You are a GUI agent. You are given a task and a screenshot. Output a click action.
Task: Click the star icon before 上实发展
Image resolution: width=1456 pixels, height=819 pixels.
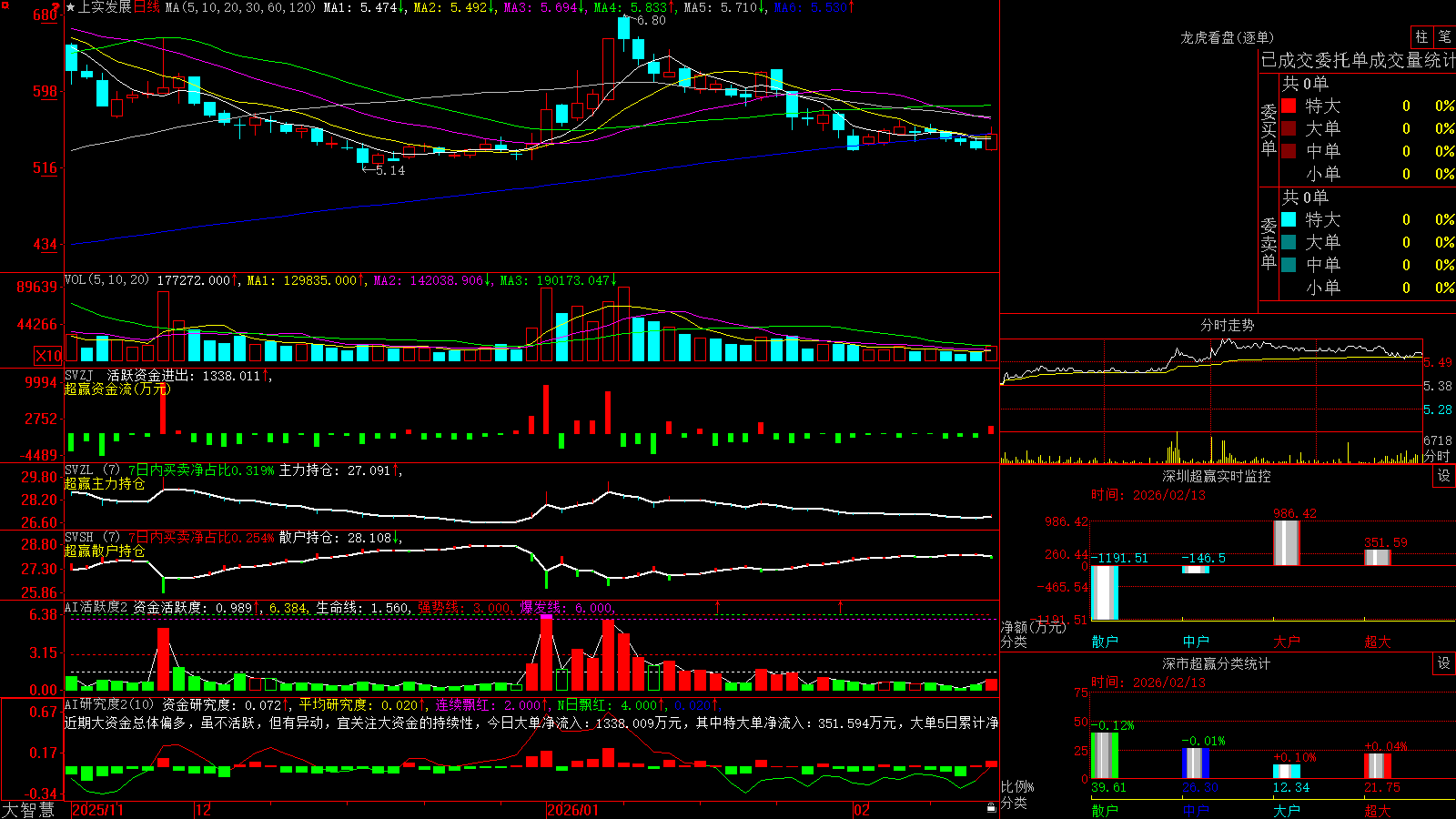71,7
